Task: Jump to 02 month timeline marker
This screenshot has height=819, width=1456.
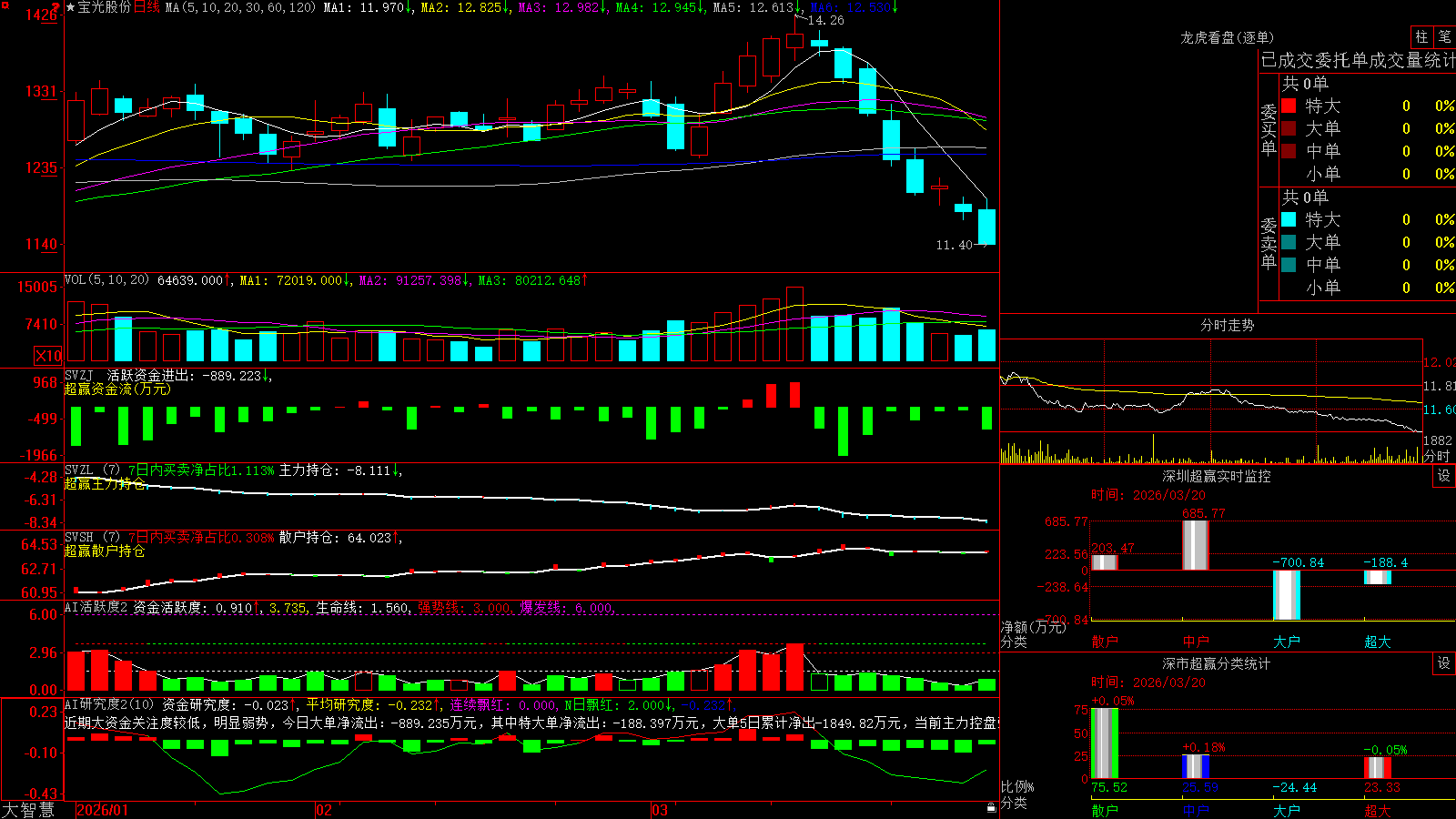Action: click(324, 810)
